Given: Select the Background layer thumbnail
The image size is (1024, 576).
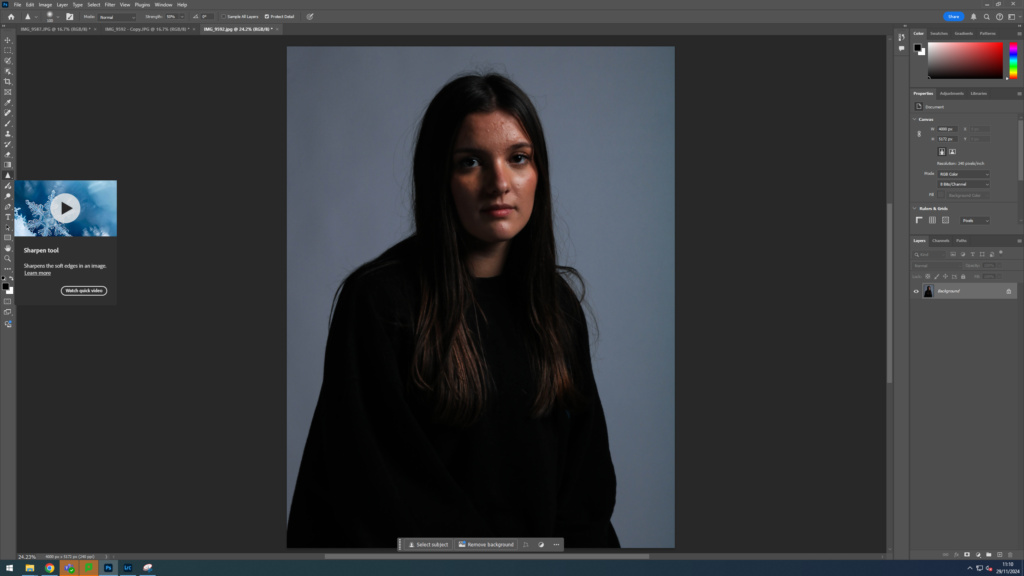Looking at the screenshot, I should pyautogui.click(x=928, y=291).
